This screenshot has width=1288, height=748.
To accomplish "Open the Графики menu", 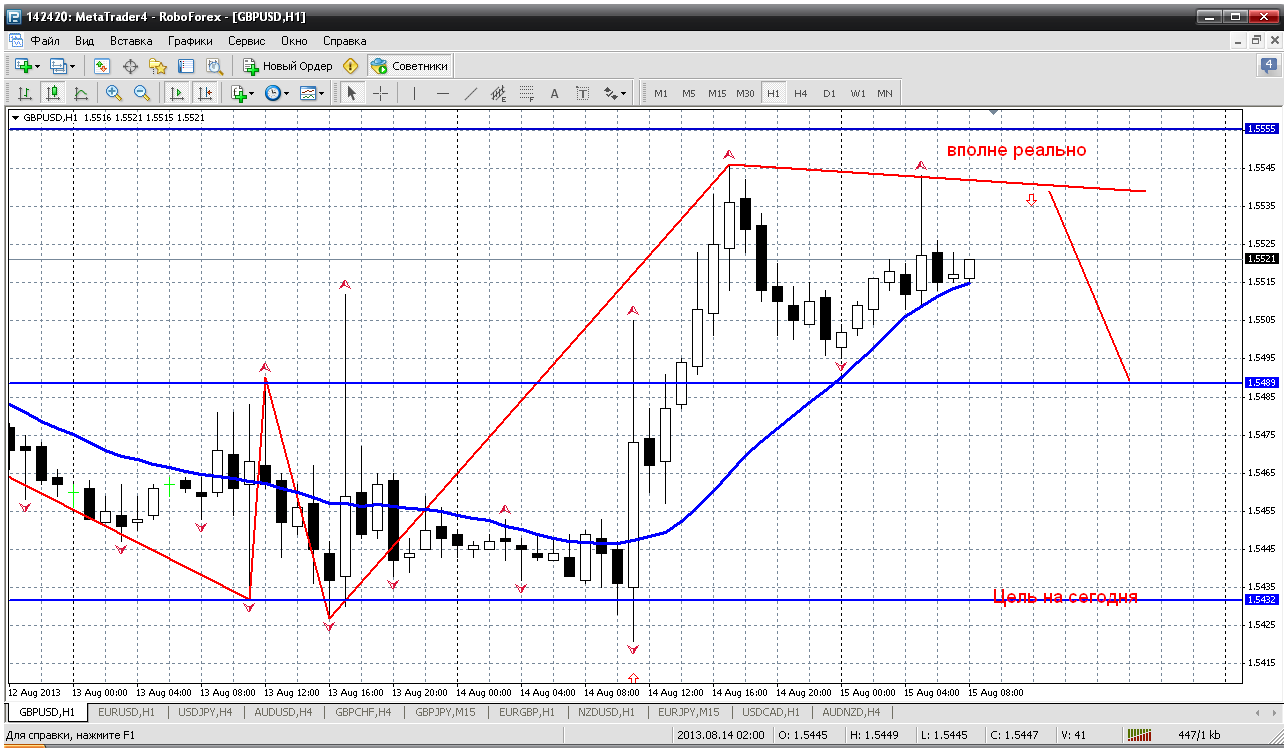I will (190, 41).
